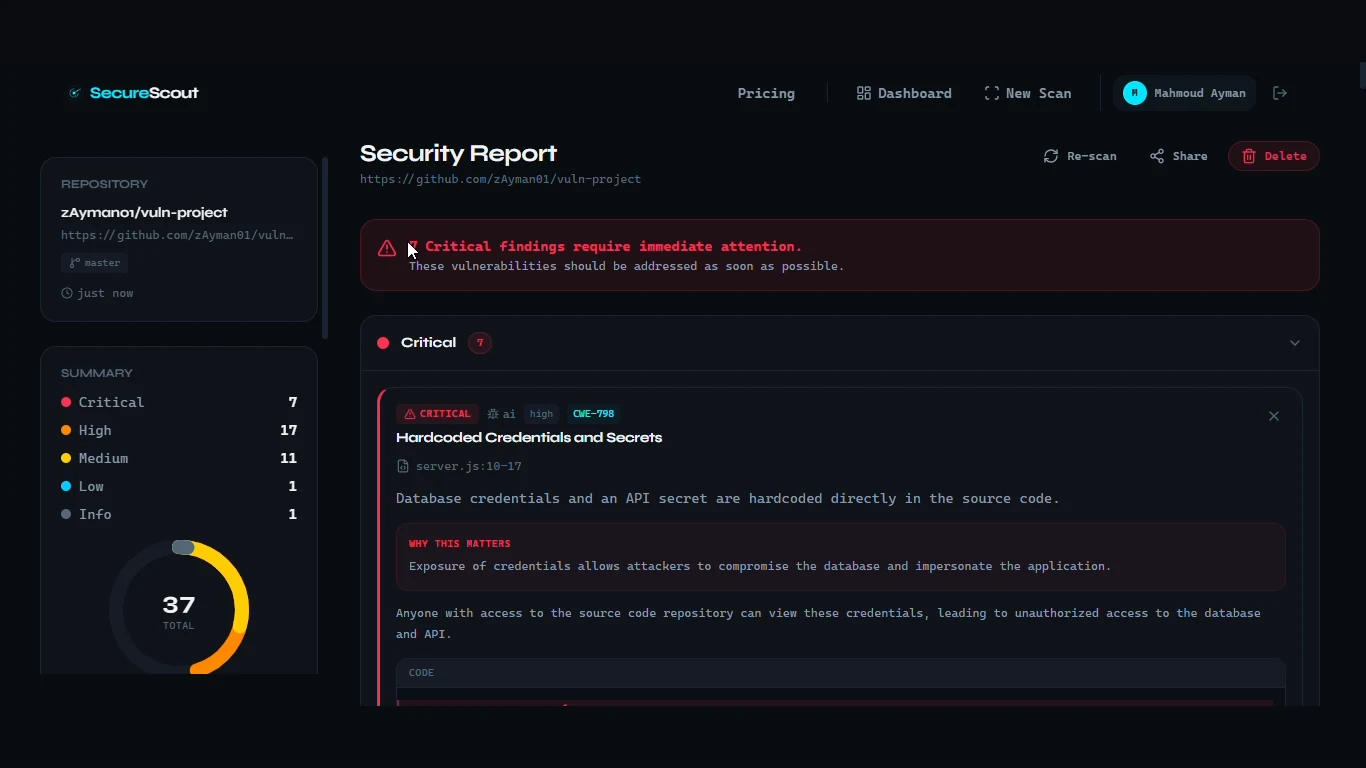The image size is (1366, 768).
Task: Click the Re-scan refresh icon
Action: (x=1051, y=156)
